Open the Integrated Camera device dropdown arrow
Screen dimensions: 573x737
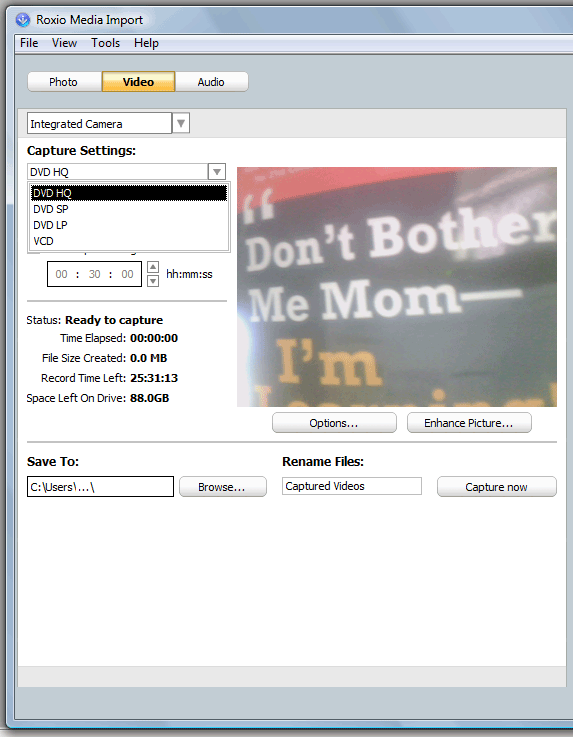(181, 123)
